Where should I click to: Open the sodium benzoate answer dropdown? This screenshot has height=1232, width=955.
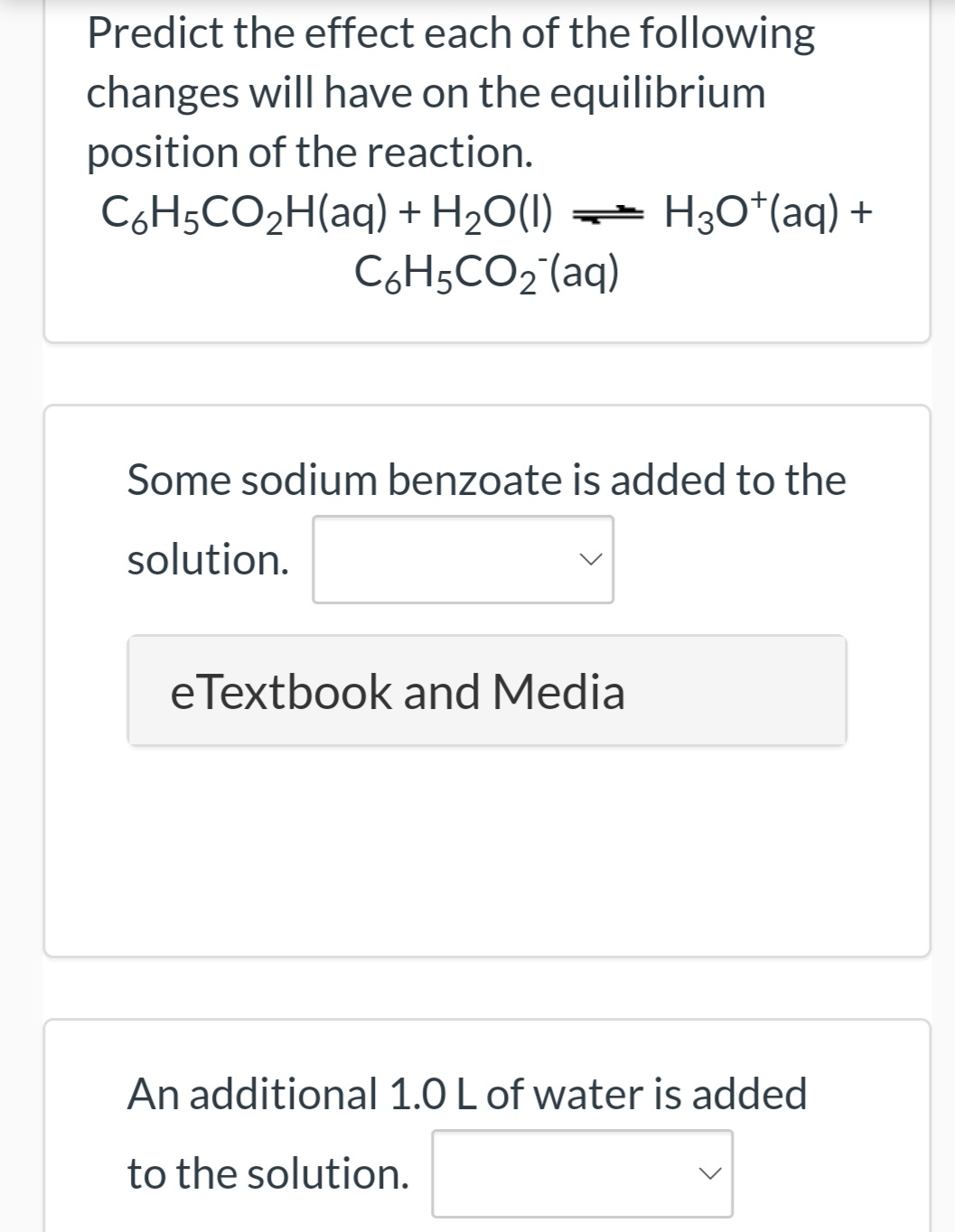[x=463, y=559]
